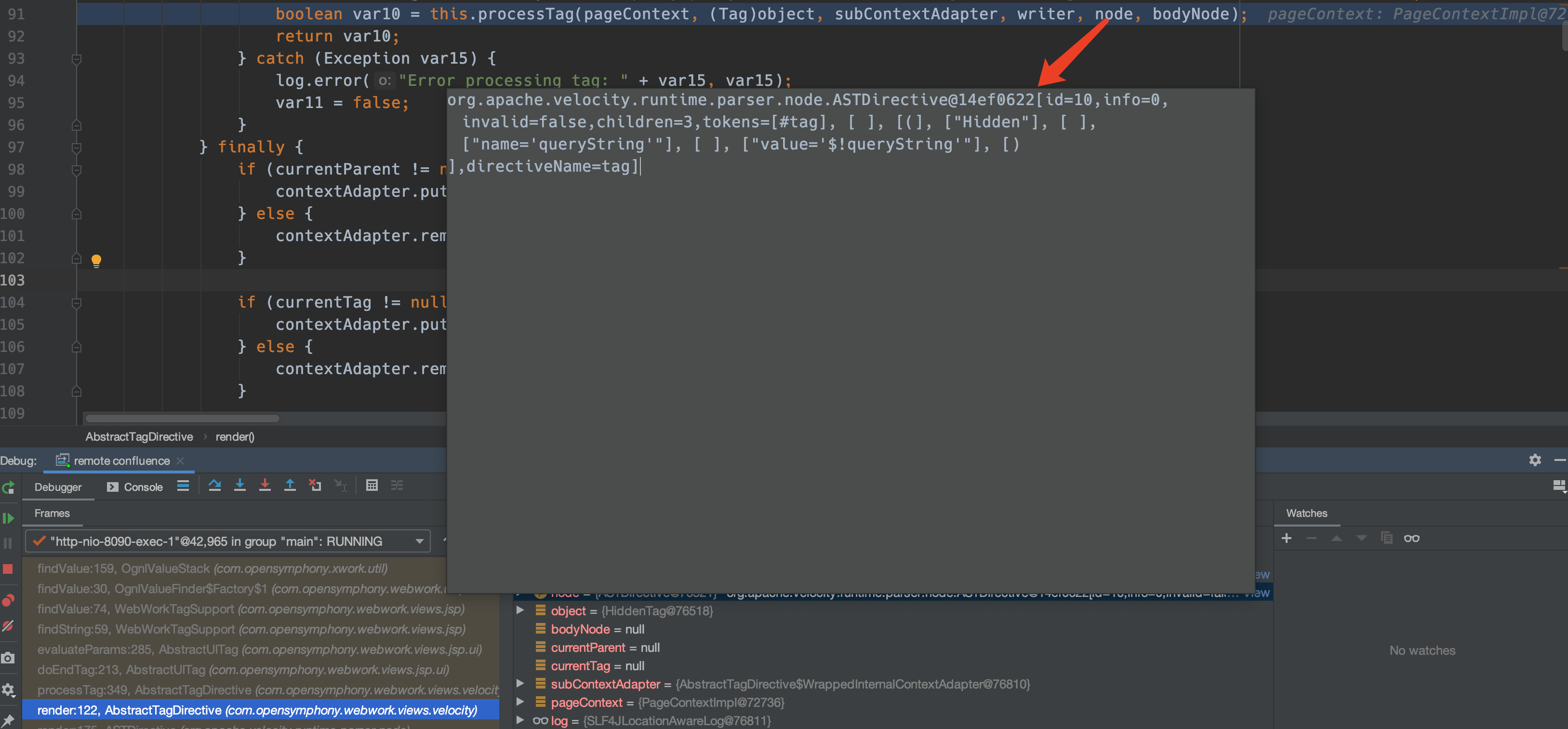Image resolution: width=1568 pixels, height=729 pixels.
Task: Click the Drop Frame icon
Action: pyautogui.click(x=315, y=486)
